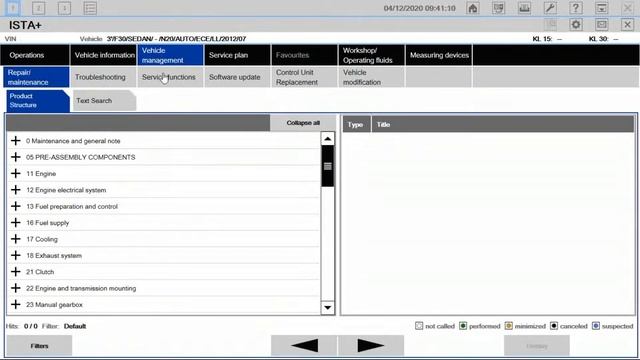Expand '05 PRE-ASSEMBLY COMPONENTS' node
Viewport: 640px width, 360px height.
(x=16, y=157)
